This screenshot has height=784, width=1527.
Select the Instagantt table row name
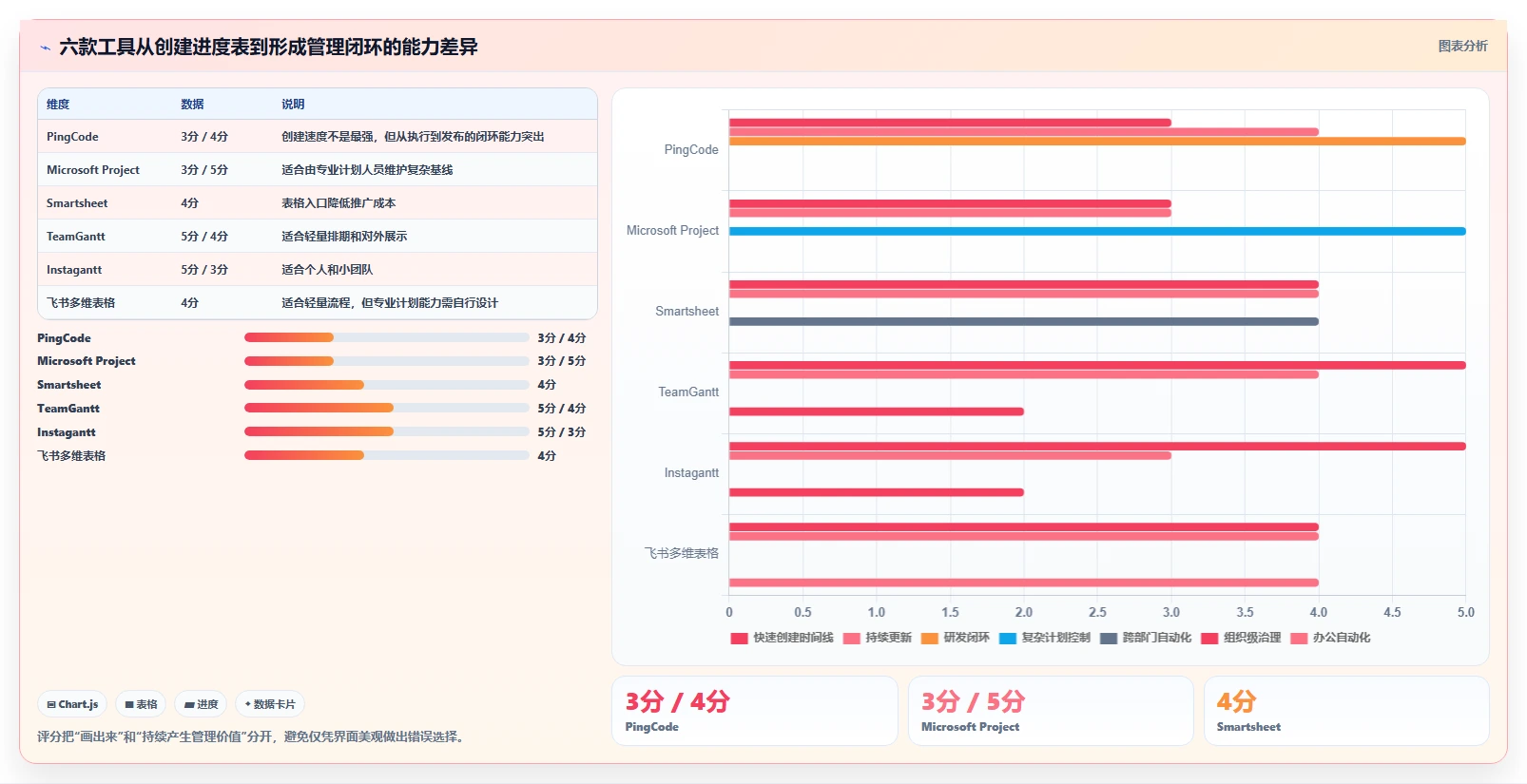(x=74, y=270)
